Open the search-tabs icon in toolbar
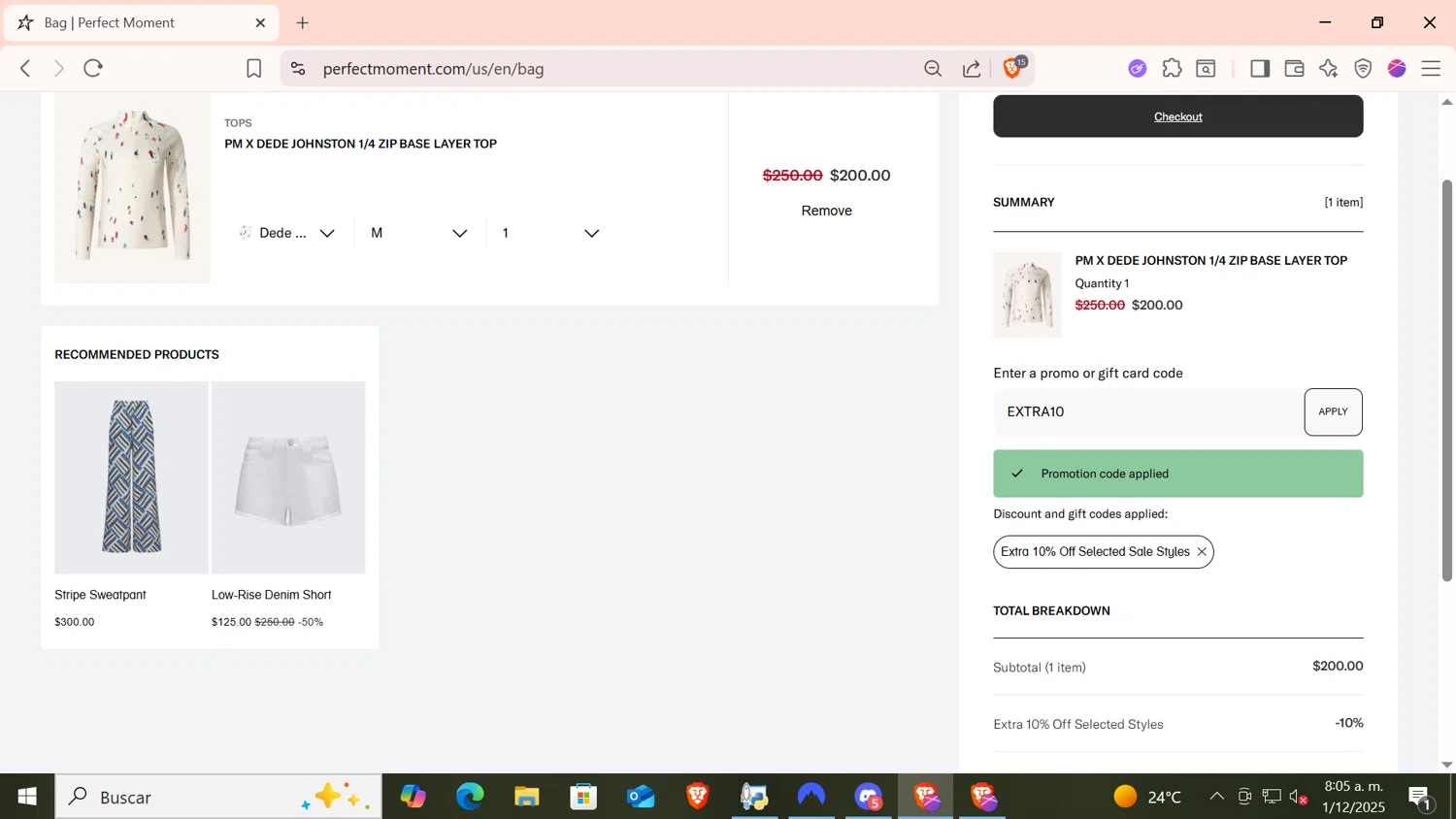 1206,69
